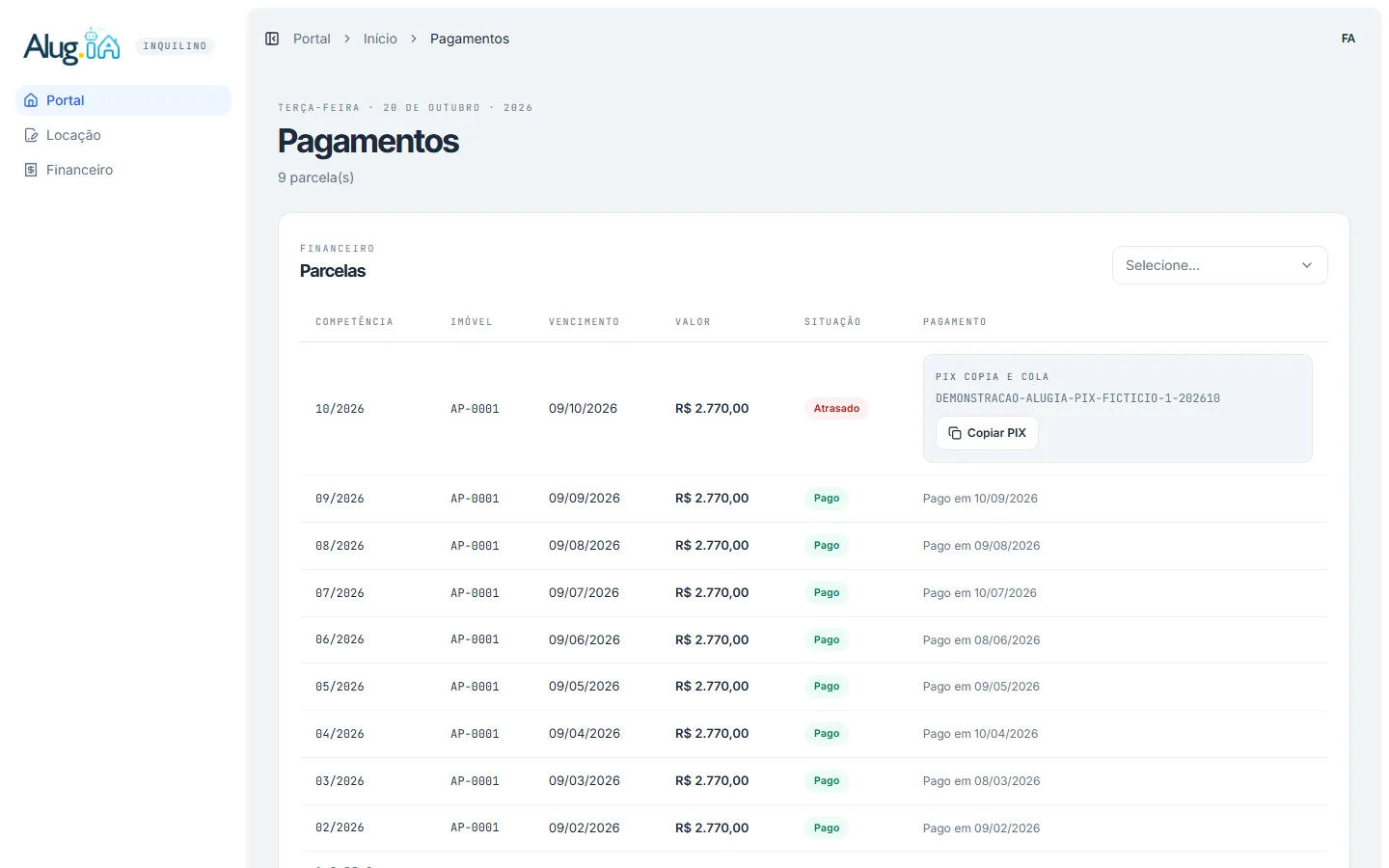Click the Copiar PIX button

coord(987,433)
